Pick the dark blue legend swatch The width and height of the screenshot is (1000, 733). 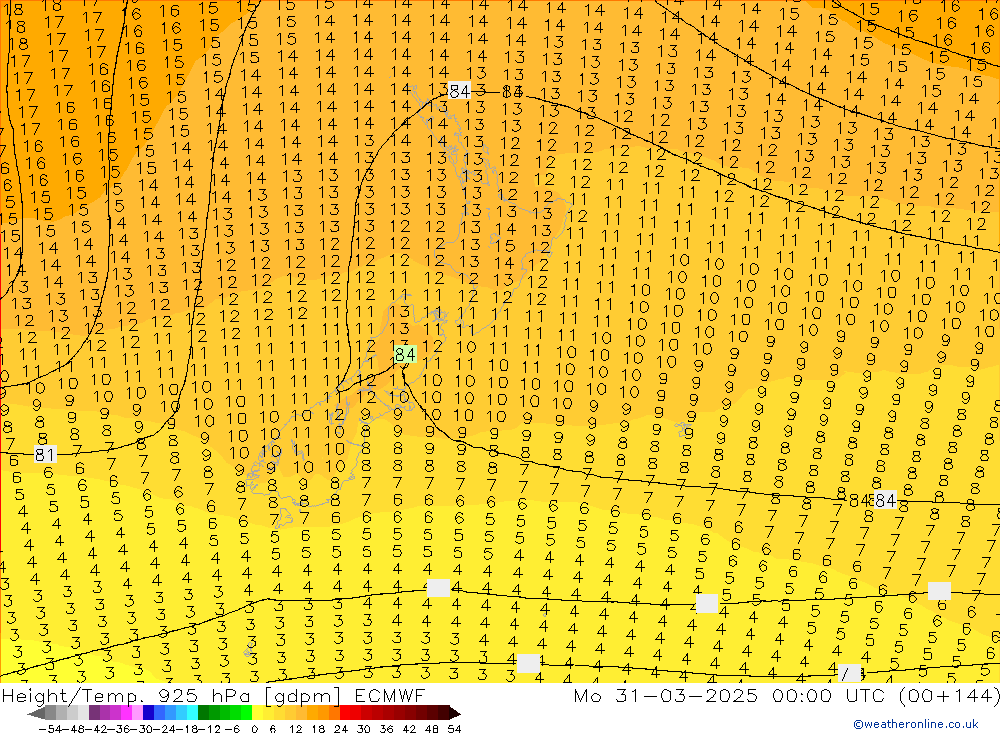(x=149, y=713)
